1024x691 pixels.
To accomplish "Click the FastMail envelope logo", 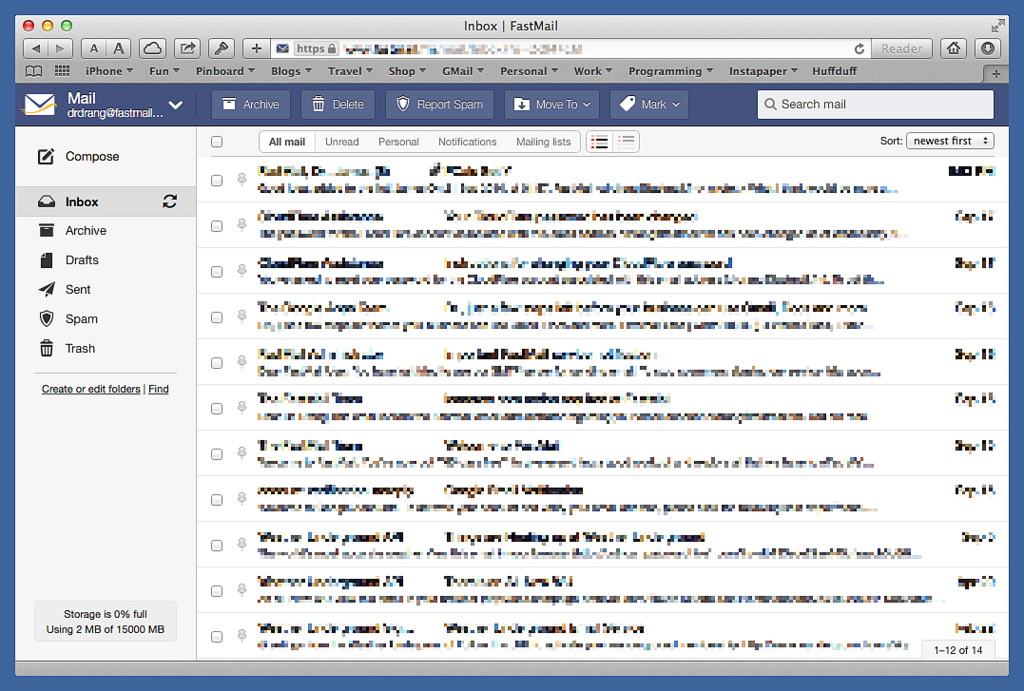I will 40,104.
